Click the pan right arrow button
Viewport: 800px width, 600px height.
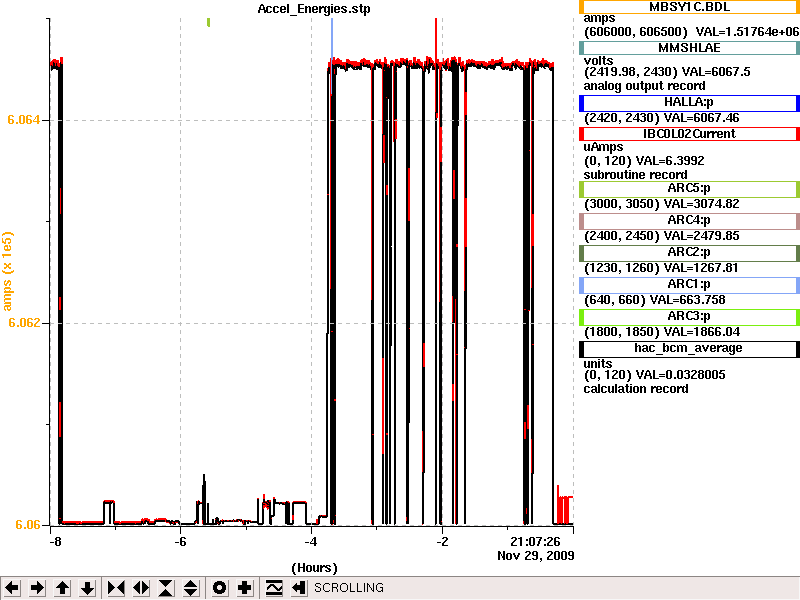tap(37, 588)
